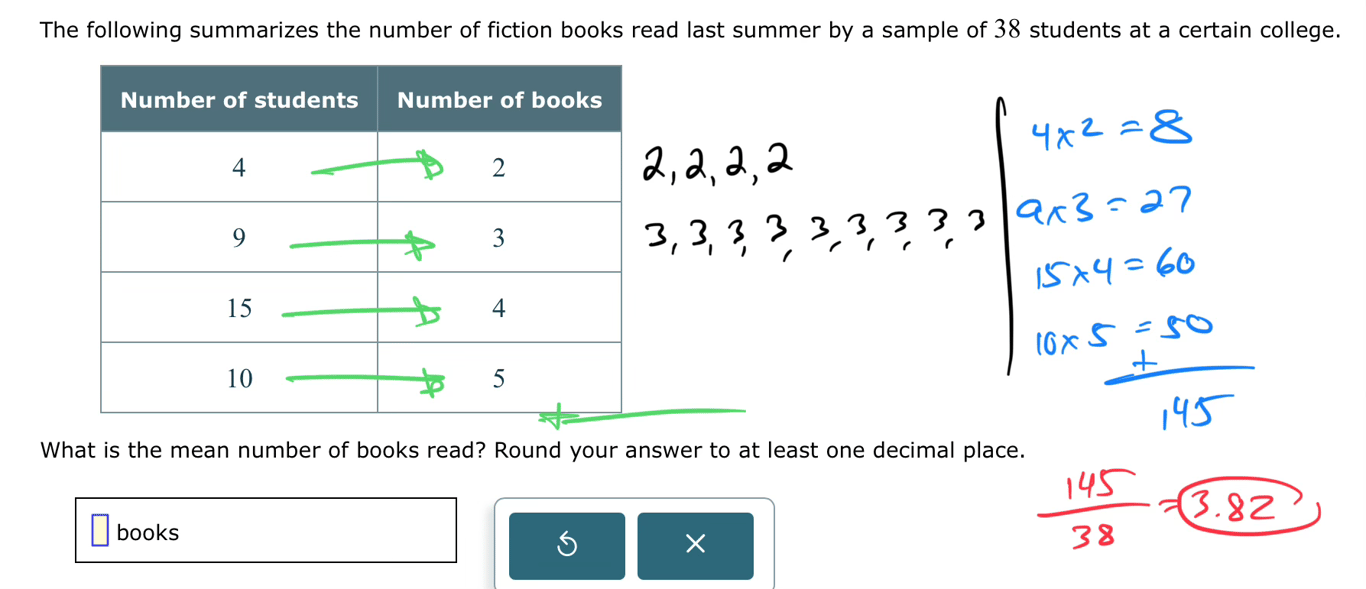1366x589 pixels.
Task: Click the question text about mean number
Action: 532,450
